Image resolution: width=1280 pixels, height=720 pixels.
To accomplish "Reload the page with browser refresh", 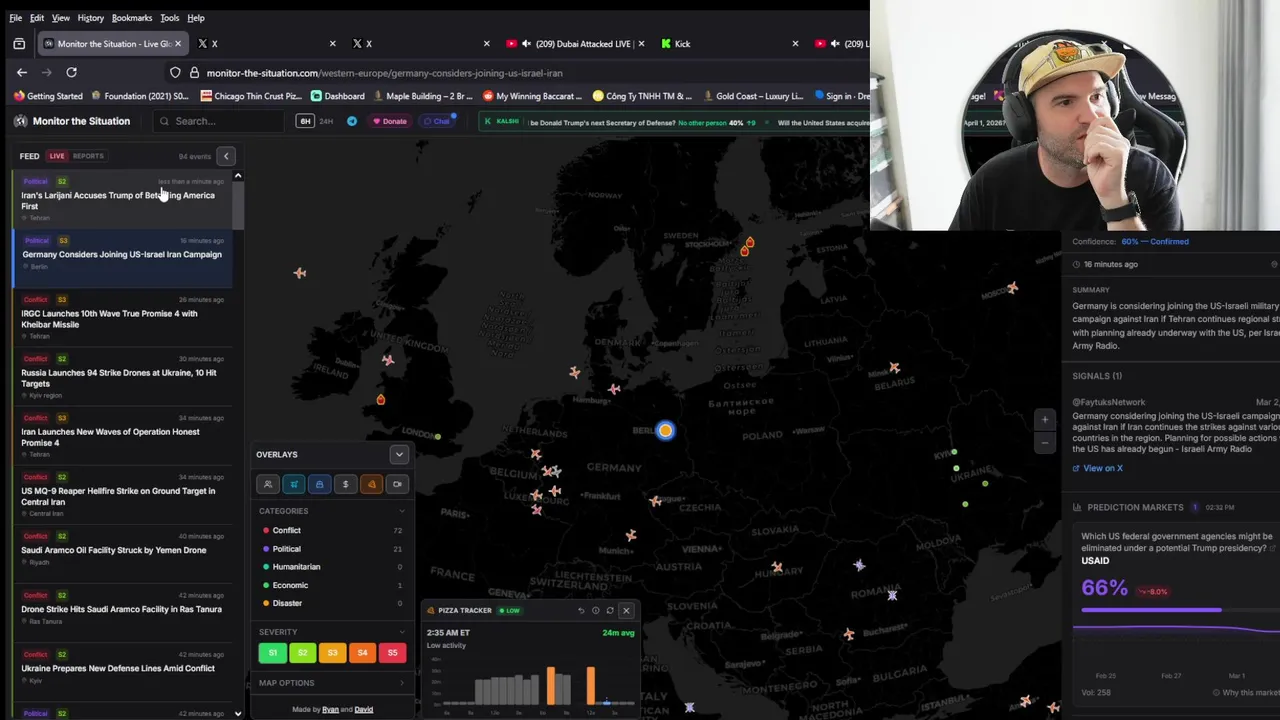I will [x=71, y=72].
